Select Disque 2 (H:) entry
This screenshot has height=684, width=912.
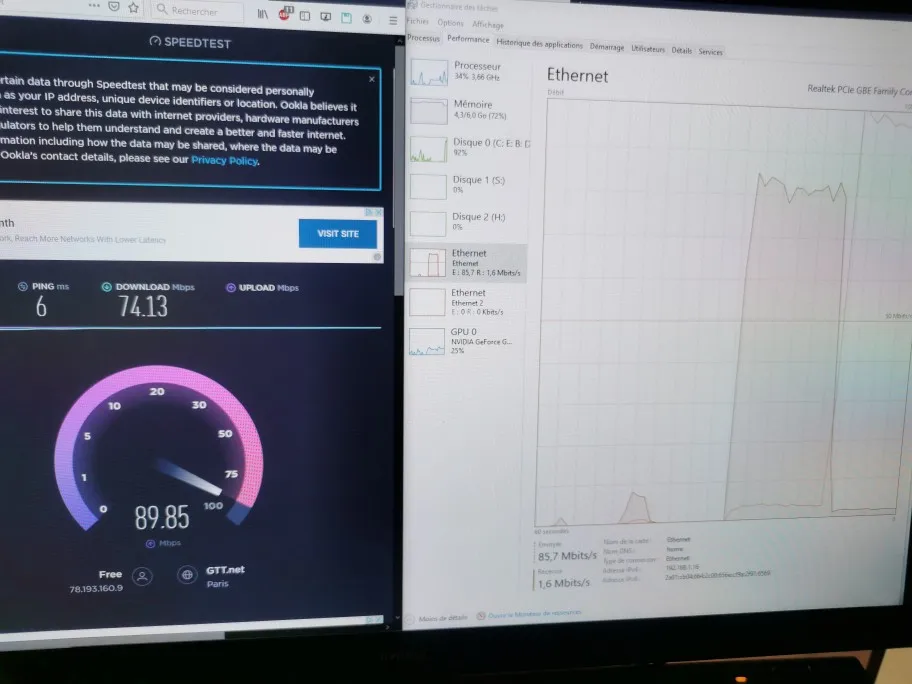coord(468,222)
